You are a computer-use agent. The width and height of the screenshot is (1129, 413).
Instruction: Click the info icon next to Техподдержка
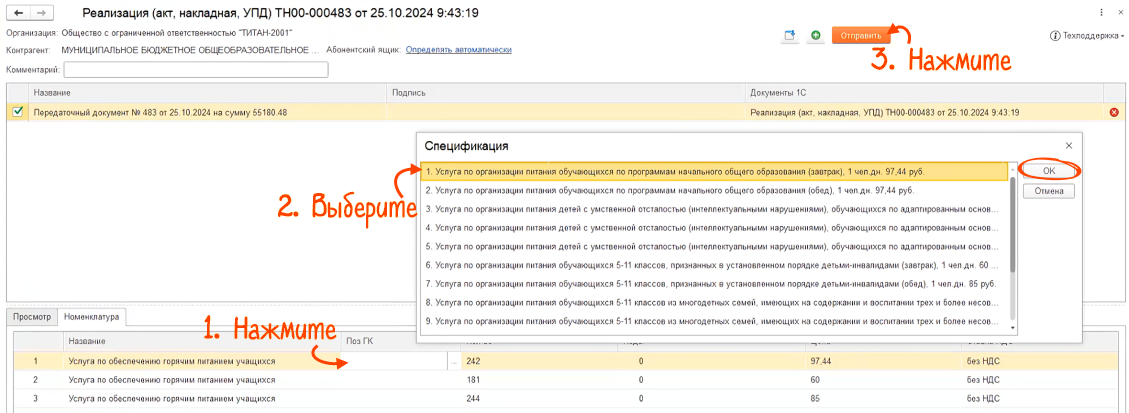(1055, 35)
